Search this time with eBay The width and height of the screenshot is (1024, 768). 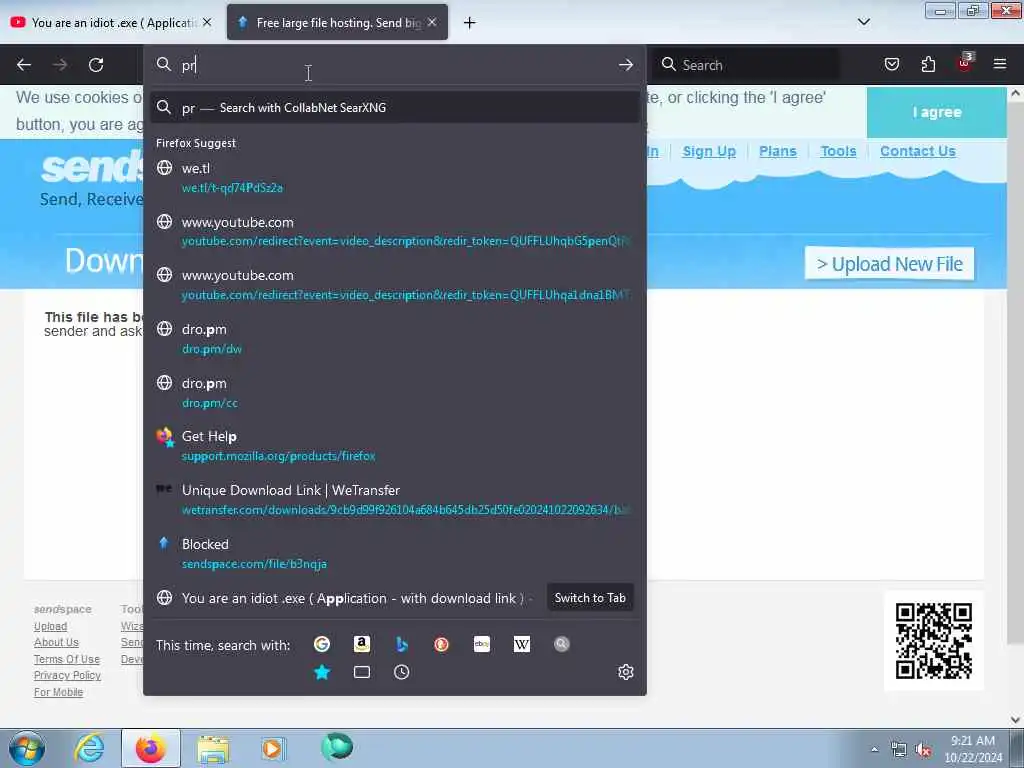(481, 644)
